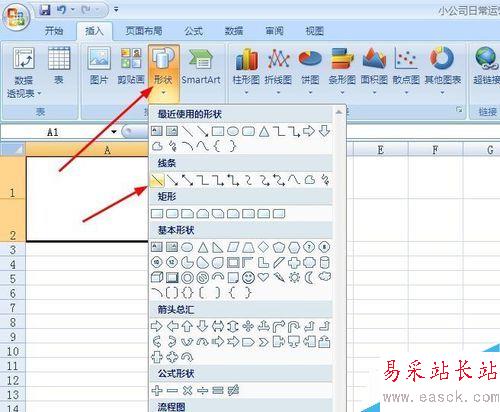Select row 10 header
This screenshot has width=500, height=412.
click(12, 351)
